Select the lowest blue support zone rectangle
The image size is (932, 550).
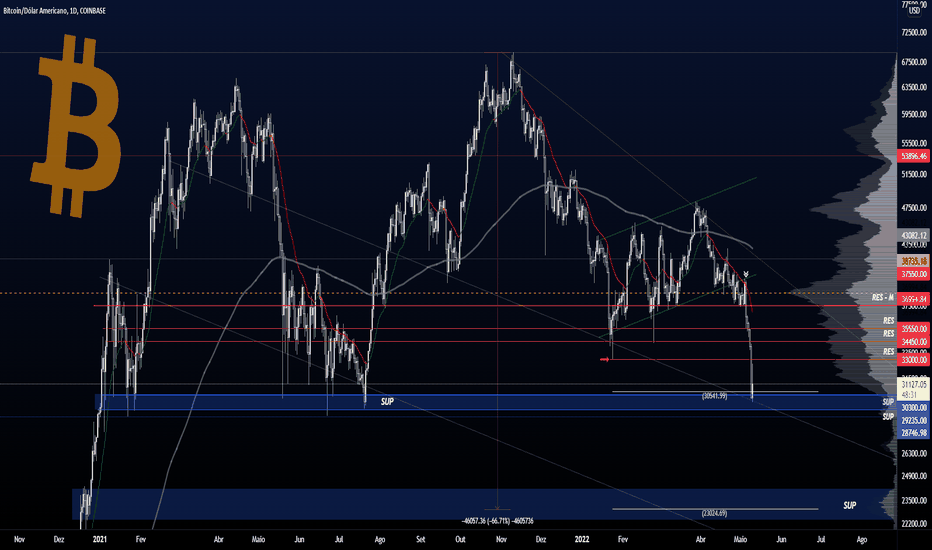coord(483,504)
